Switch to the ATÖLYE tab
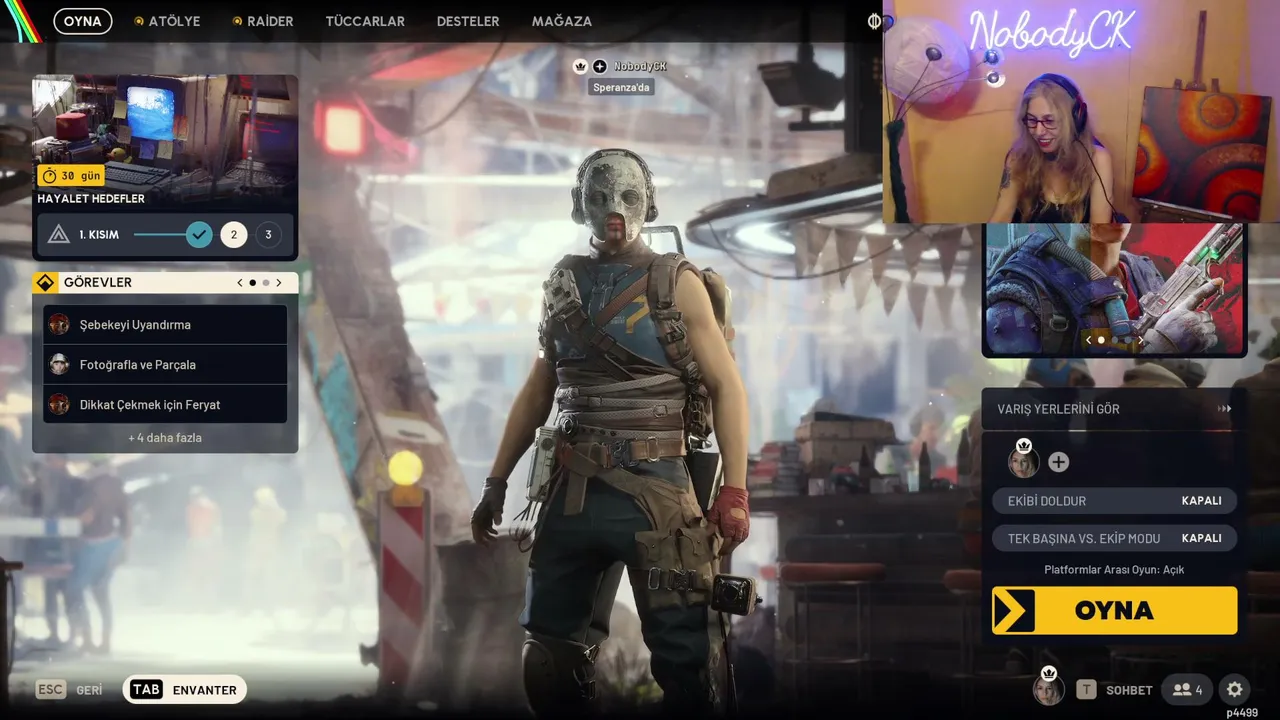 168,21
